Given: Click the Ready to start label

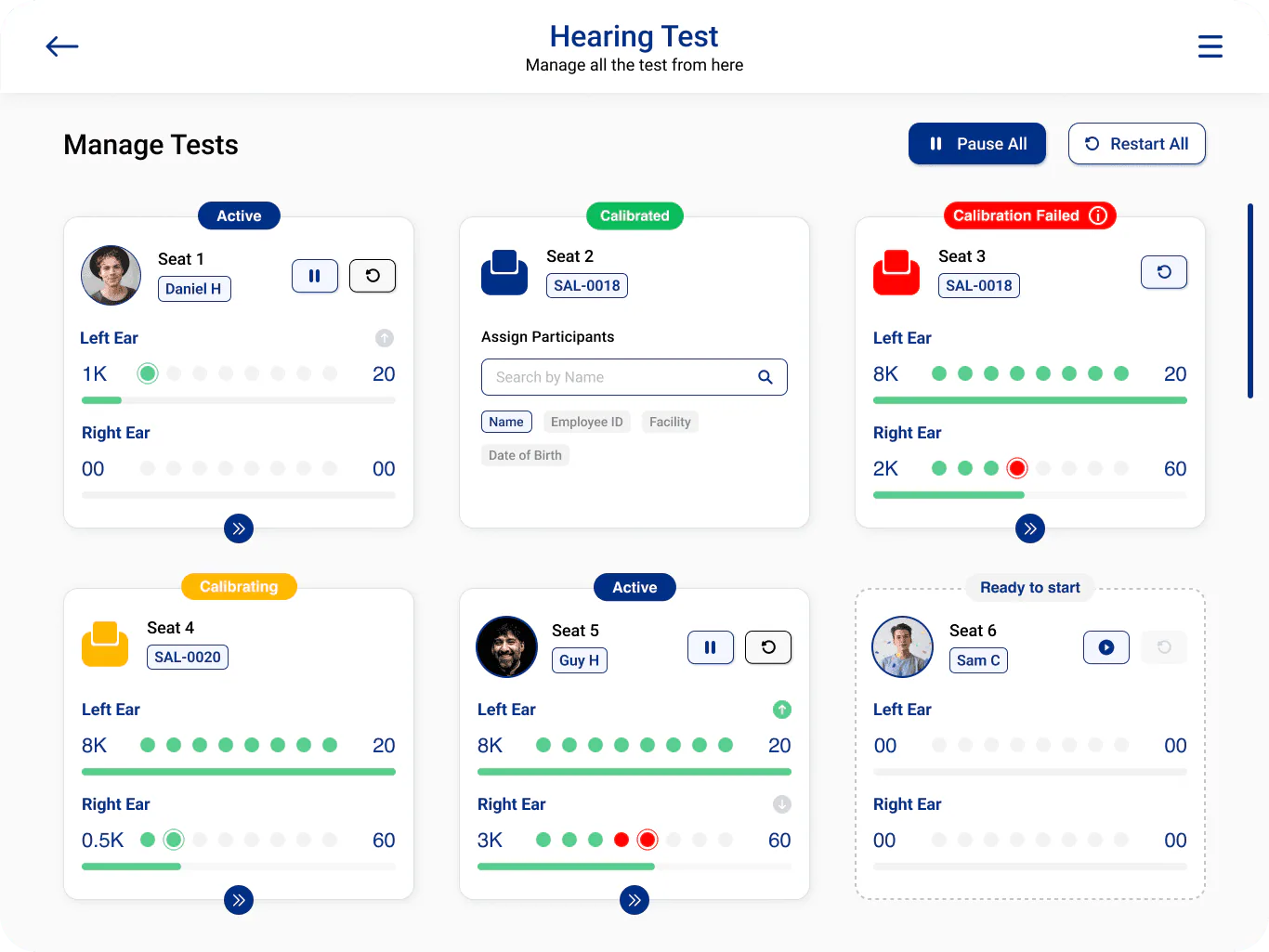Looking at the screenshot, I should (x=1030, y=587).
